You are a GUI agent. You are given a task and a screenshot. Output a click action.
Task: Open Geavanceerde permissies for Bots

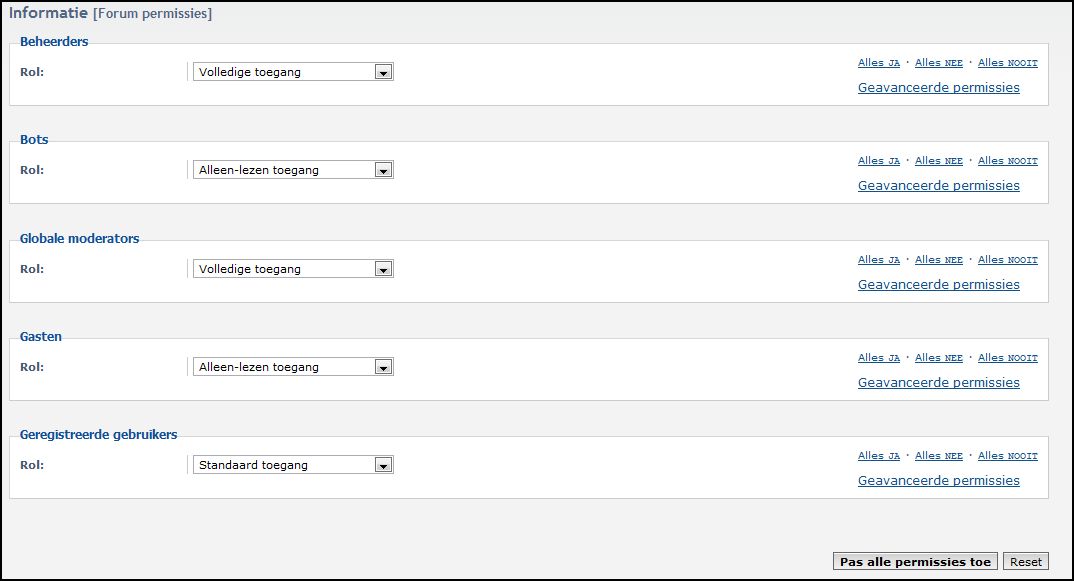tap(938, 186)
